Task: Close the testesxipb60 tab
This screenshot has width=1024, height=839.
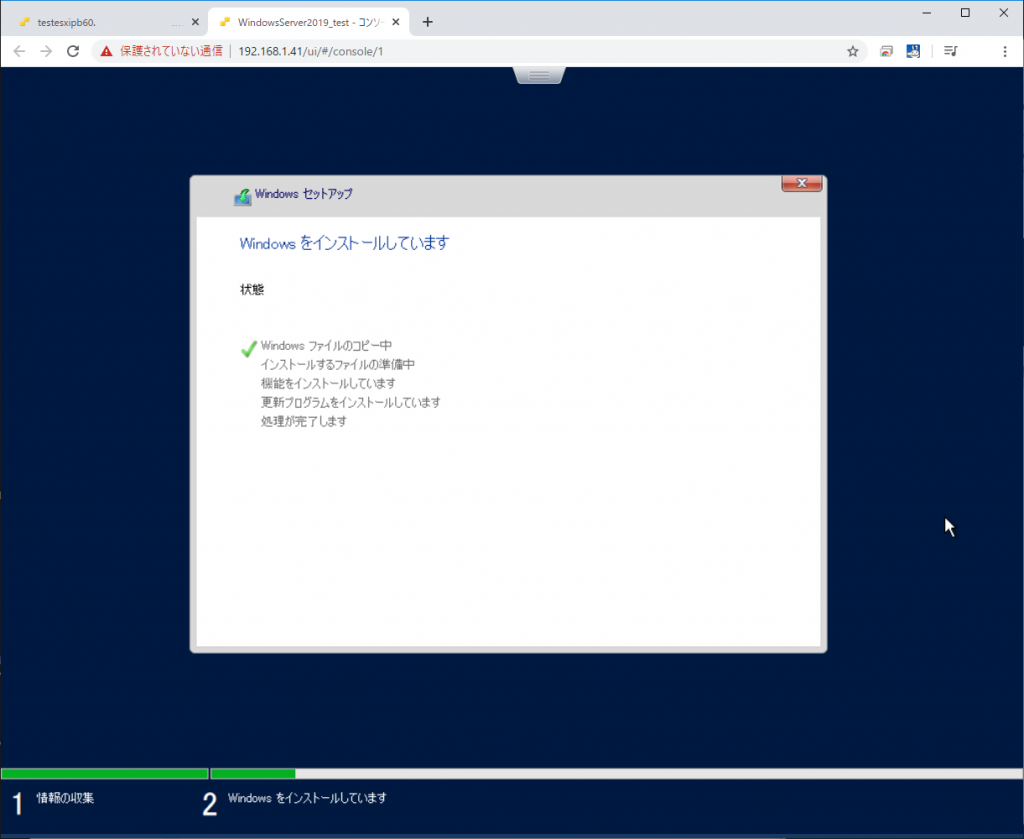Action: 195,22
